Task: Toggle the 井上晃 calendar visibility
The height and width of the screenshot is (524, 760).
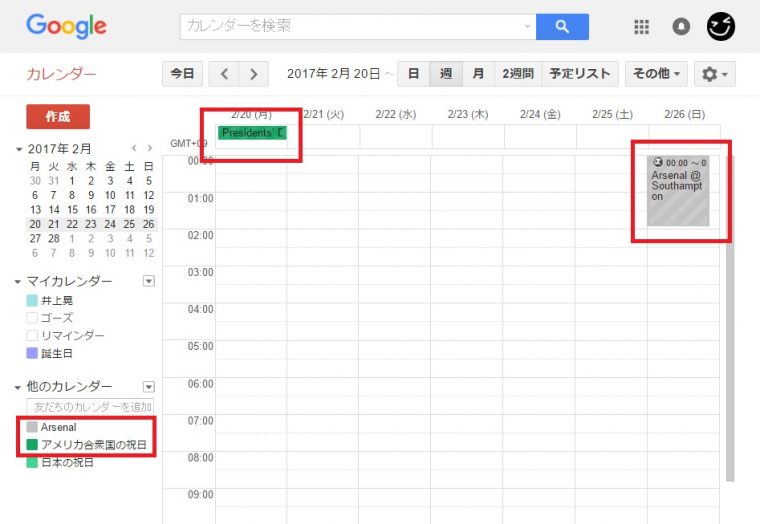Action: [x=32, y=301]
